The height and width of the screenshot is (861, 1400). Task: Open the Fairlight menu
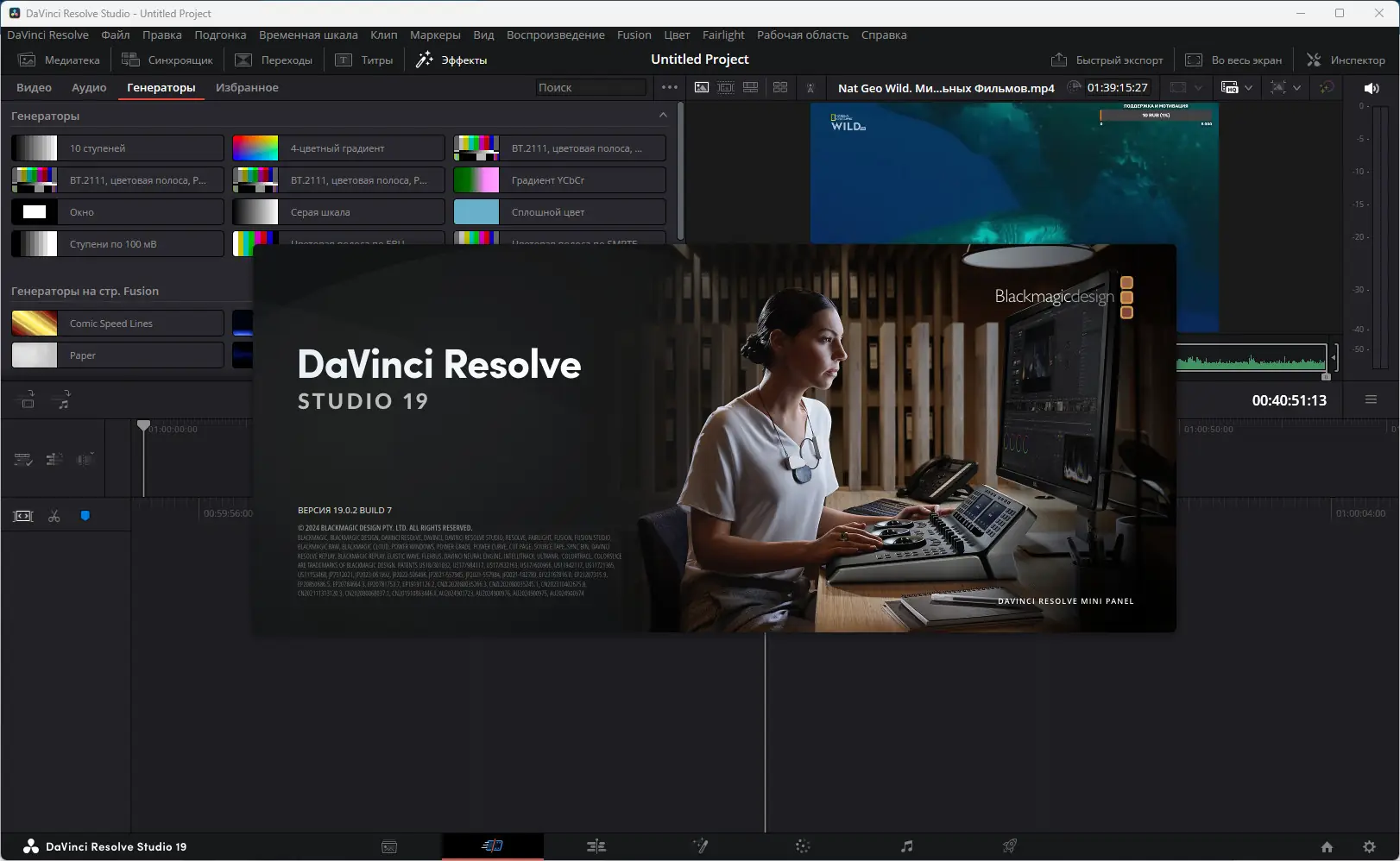point(723,35)
